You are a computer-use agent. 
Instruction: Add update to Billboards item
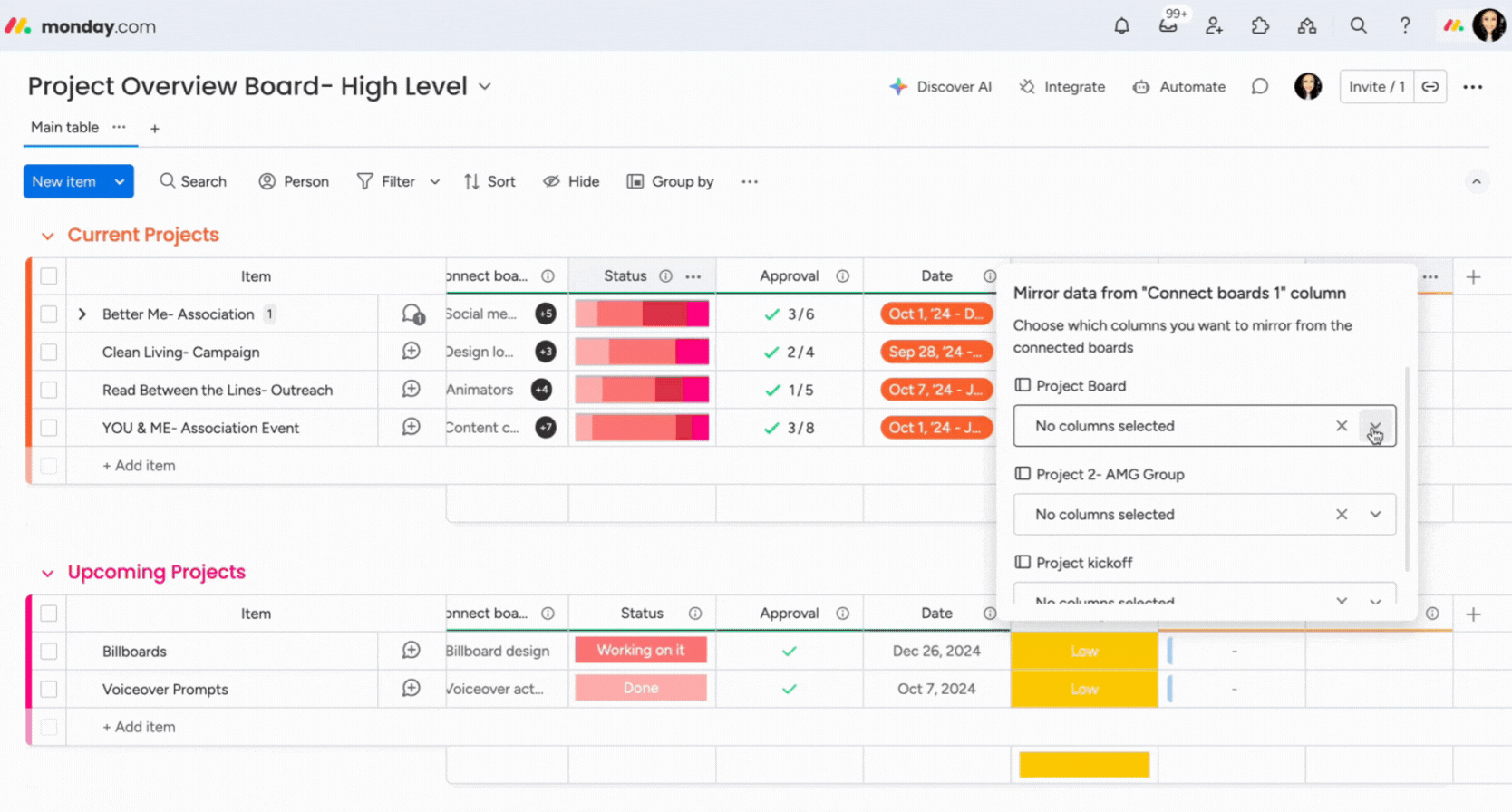click(412, 651)
